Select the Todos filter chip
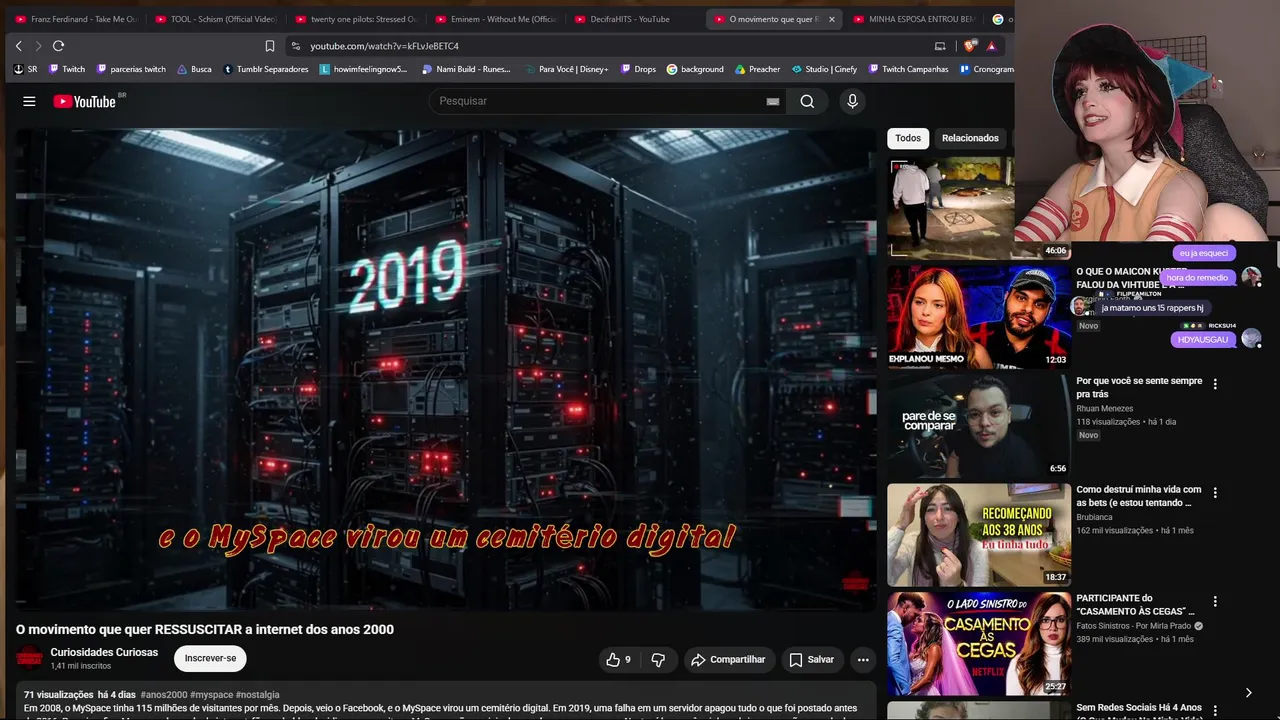The width and height of the screenshot is (1280, 720). 908,138
